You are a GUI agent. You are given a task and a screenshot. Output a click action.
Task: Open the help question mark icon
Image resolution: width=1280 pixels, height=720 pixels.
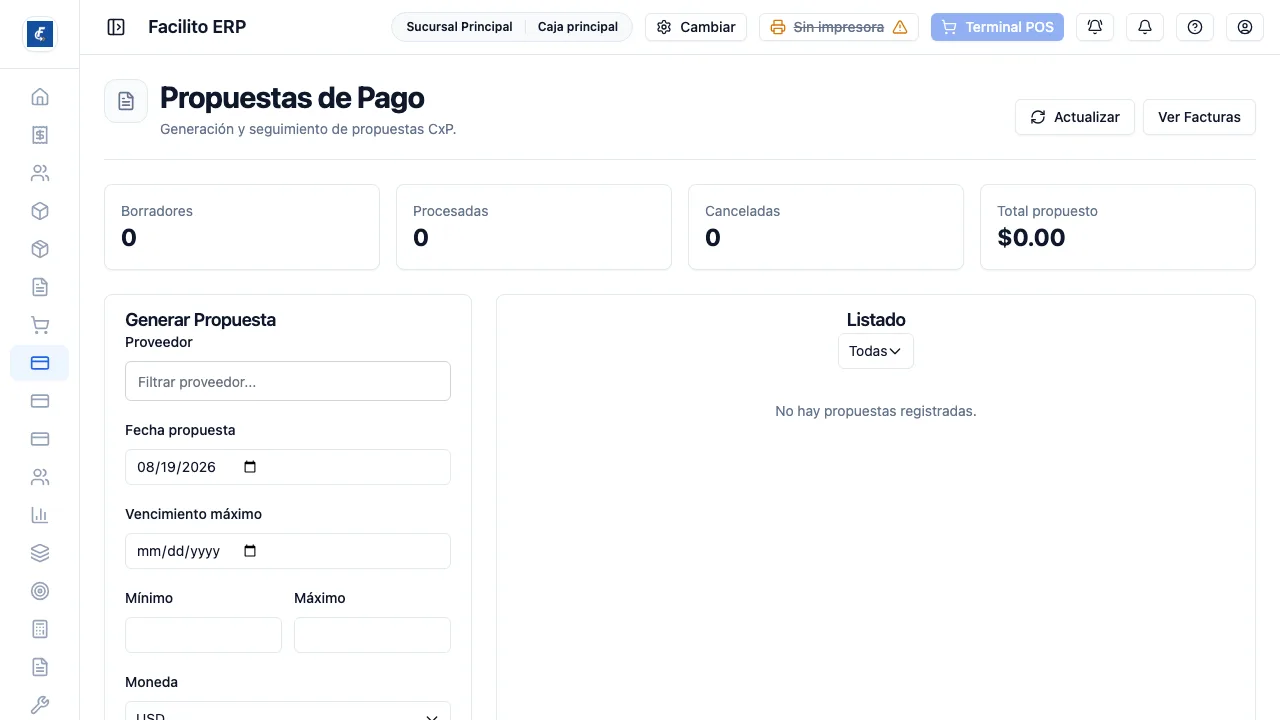coord(1195,27)
